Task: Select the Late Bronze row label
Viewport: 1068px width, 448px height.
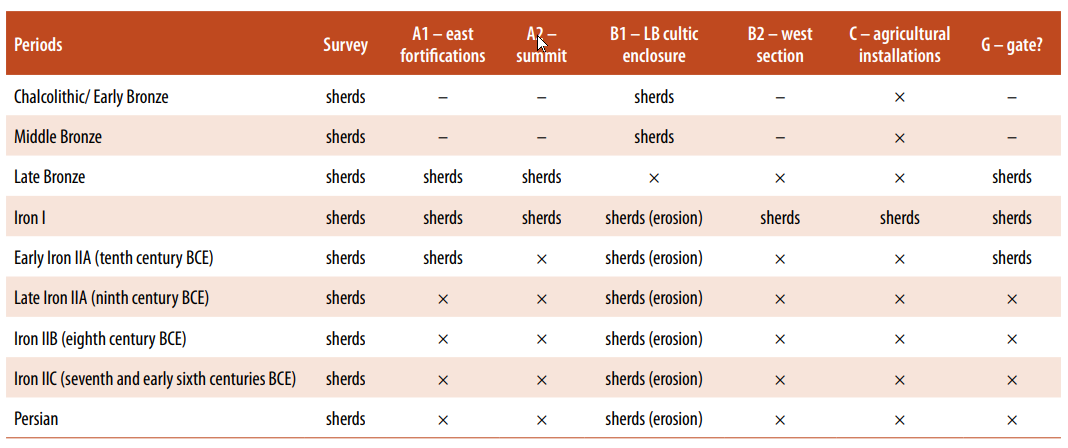Action: coord(50,177)
